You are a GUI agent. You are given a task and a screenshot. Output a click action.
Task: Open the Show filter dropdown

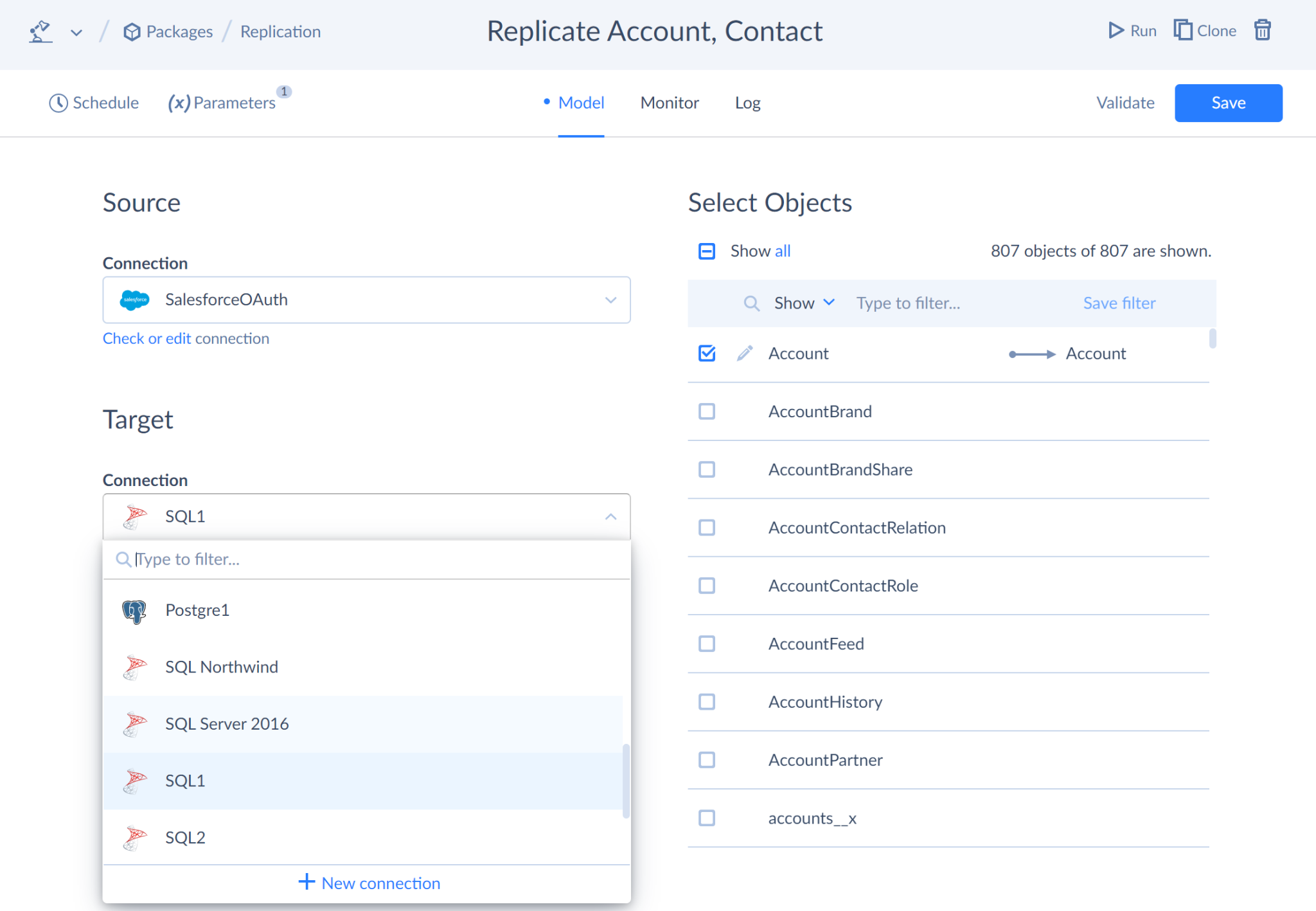coord(804,303)
